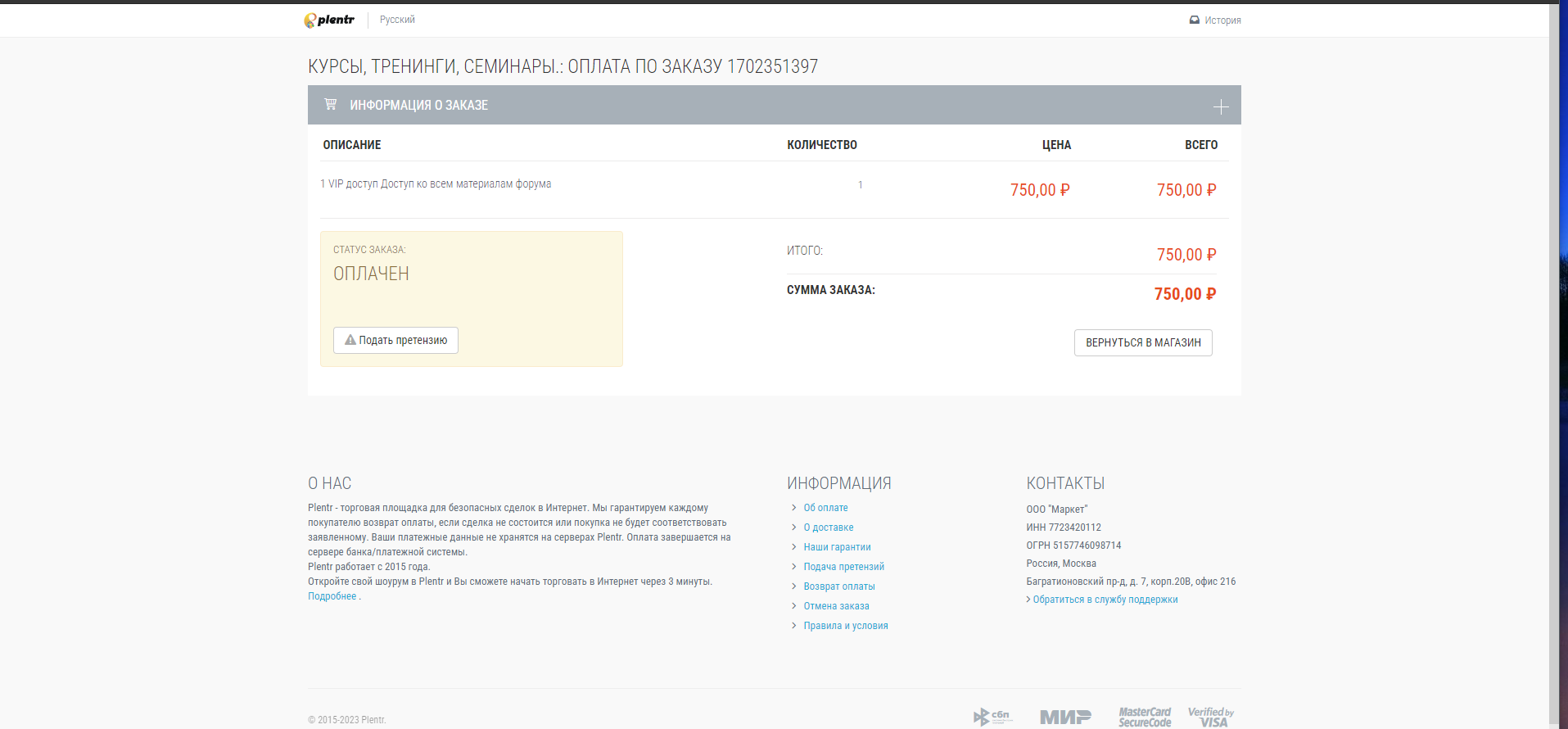Screen dimensions: 1568x729
Task: Open Подробнее link in О нас
Action: 332,596
